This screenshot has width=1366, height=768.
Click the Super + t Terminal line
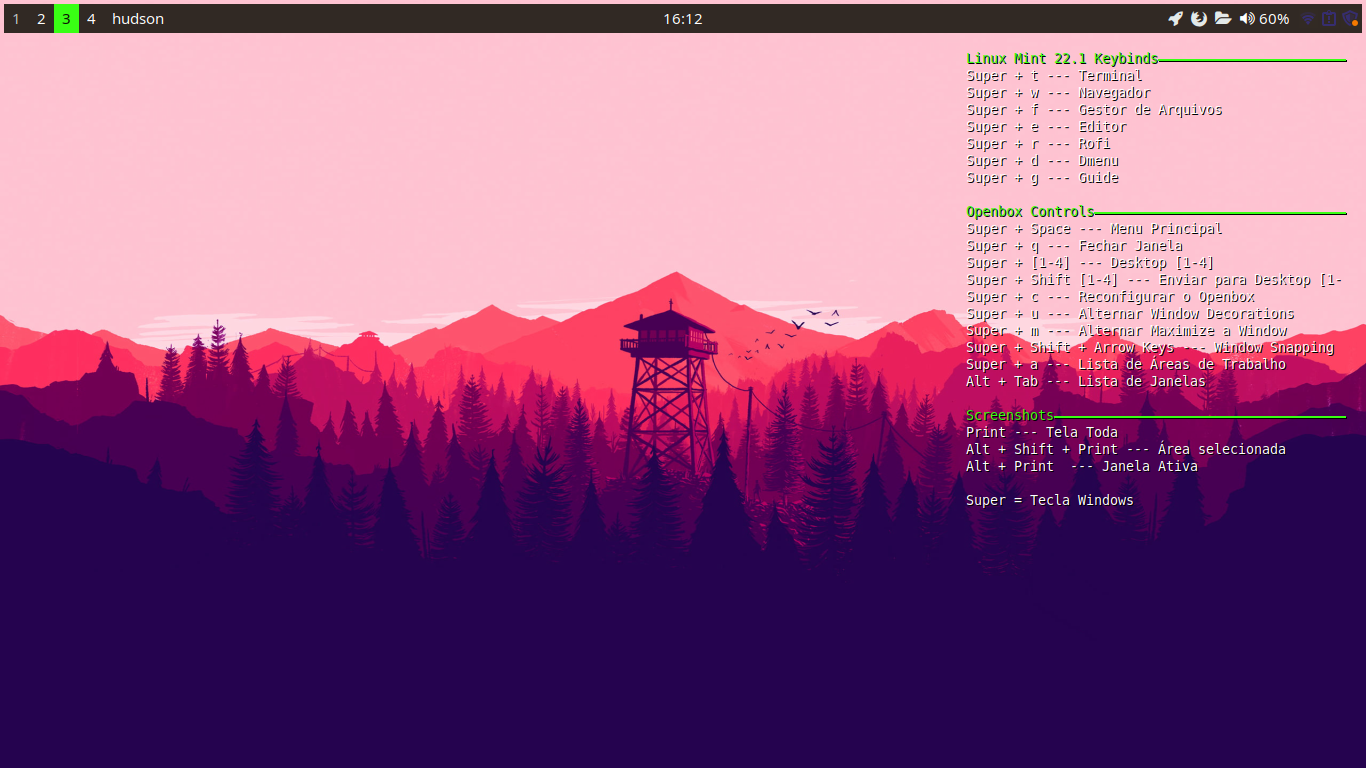pyautogui.click(x=1054, y=76)
